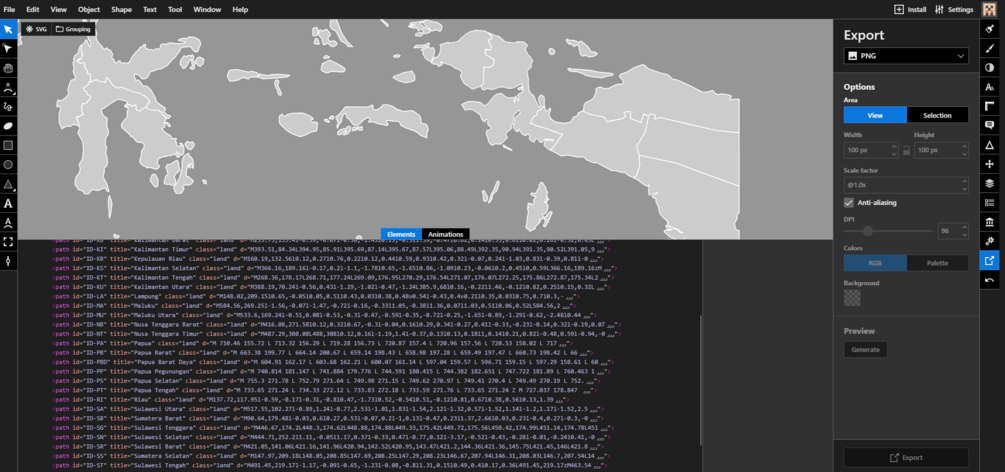Select the Rectangle shape tool

[x=8, y=146]
